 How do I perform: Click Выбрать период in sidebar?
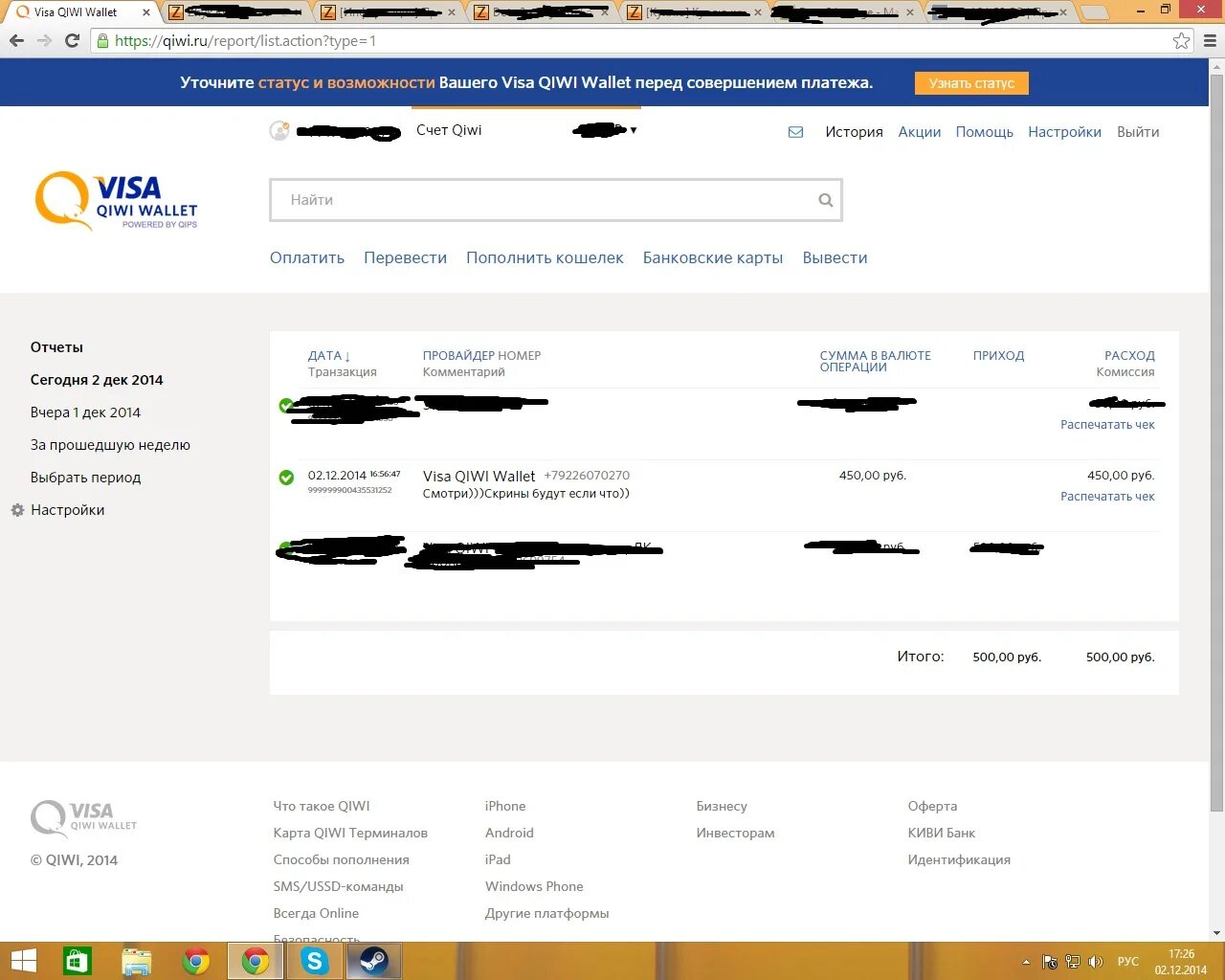(85, 478)
